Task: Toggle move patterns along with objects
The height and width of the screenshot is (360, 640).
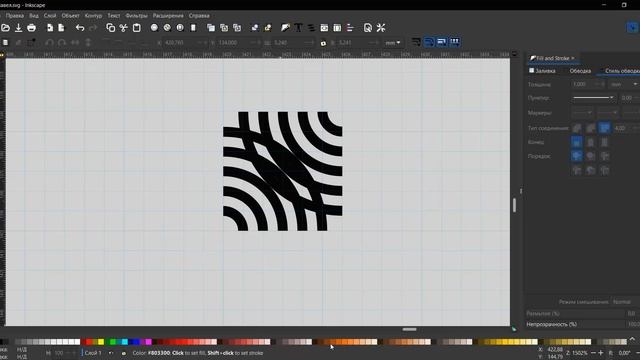Action: pos(455,42)
